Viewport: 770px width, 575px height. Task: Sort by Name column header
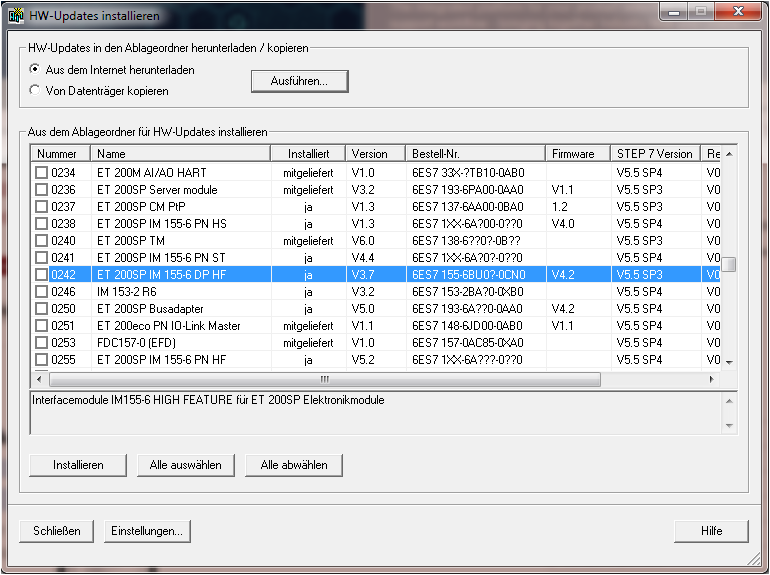click(x=181, y=154)
